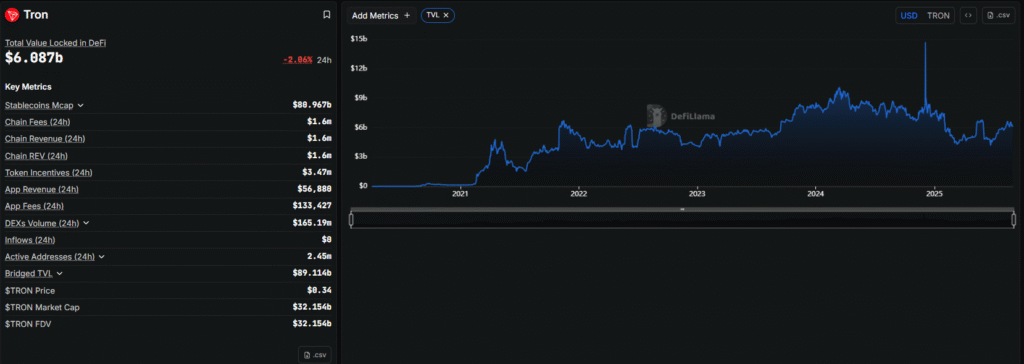Switch chart denomination to USD
1024x364 pixels.
pyautogui.click(x=909, y=16)
